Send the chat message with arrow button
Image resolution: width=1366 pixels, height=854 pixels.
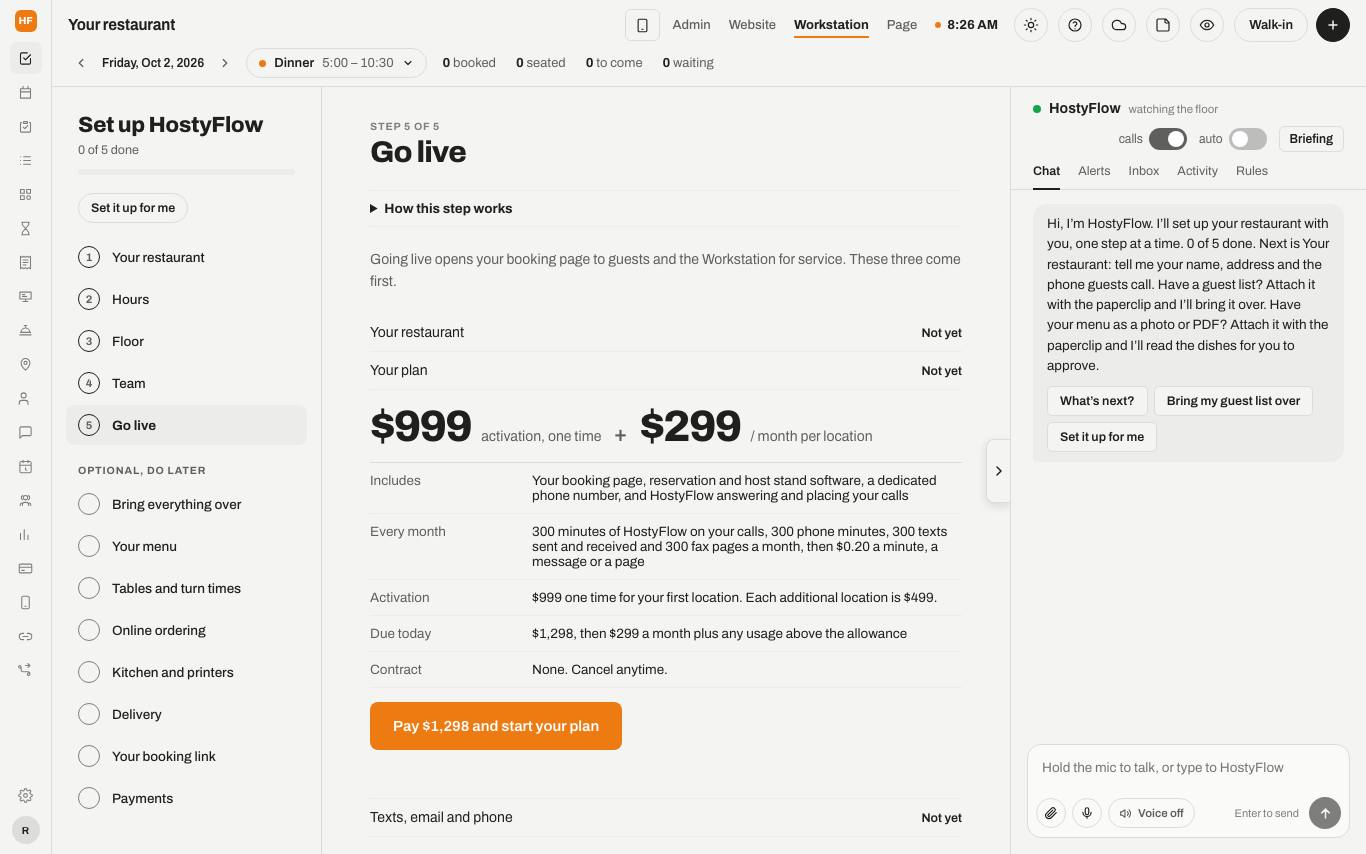pyautogui.click(x=1325, y=813)
